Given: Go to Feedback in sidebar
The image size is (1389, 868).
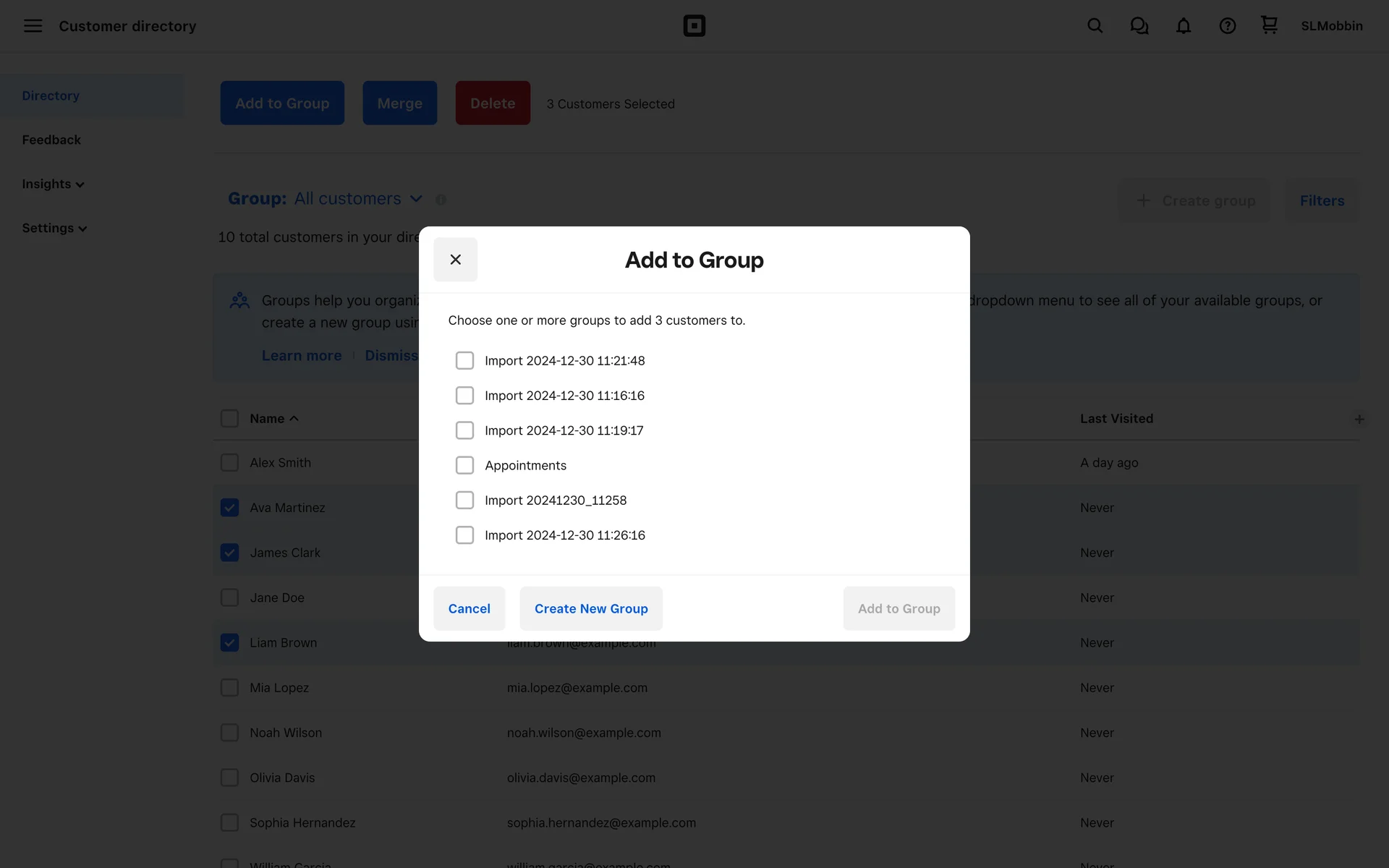Looking at the screenshot, I should coord(51,140).
